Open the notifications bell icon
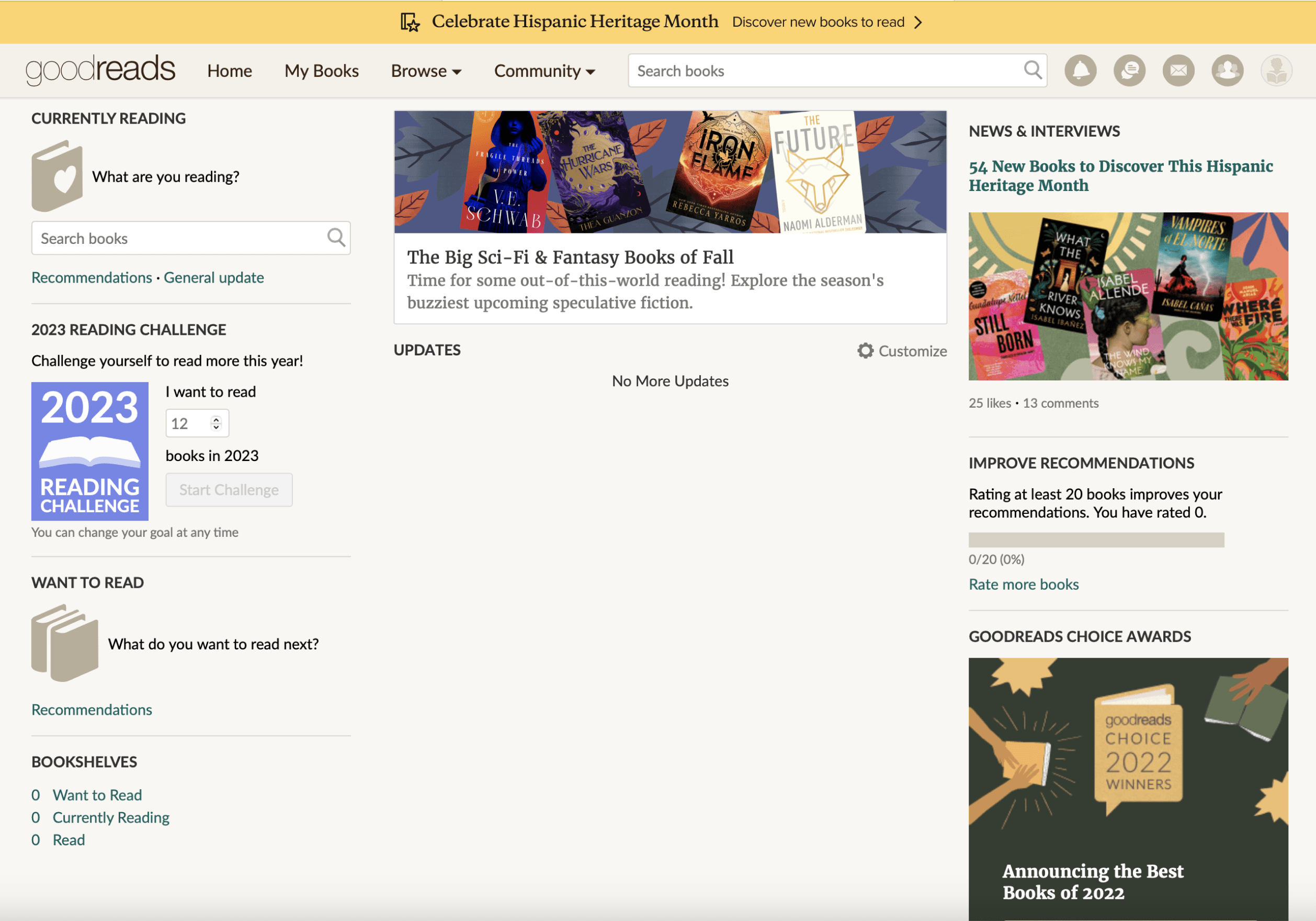 (1080, 71)
